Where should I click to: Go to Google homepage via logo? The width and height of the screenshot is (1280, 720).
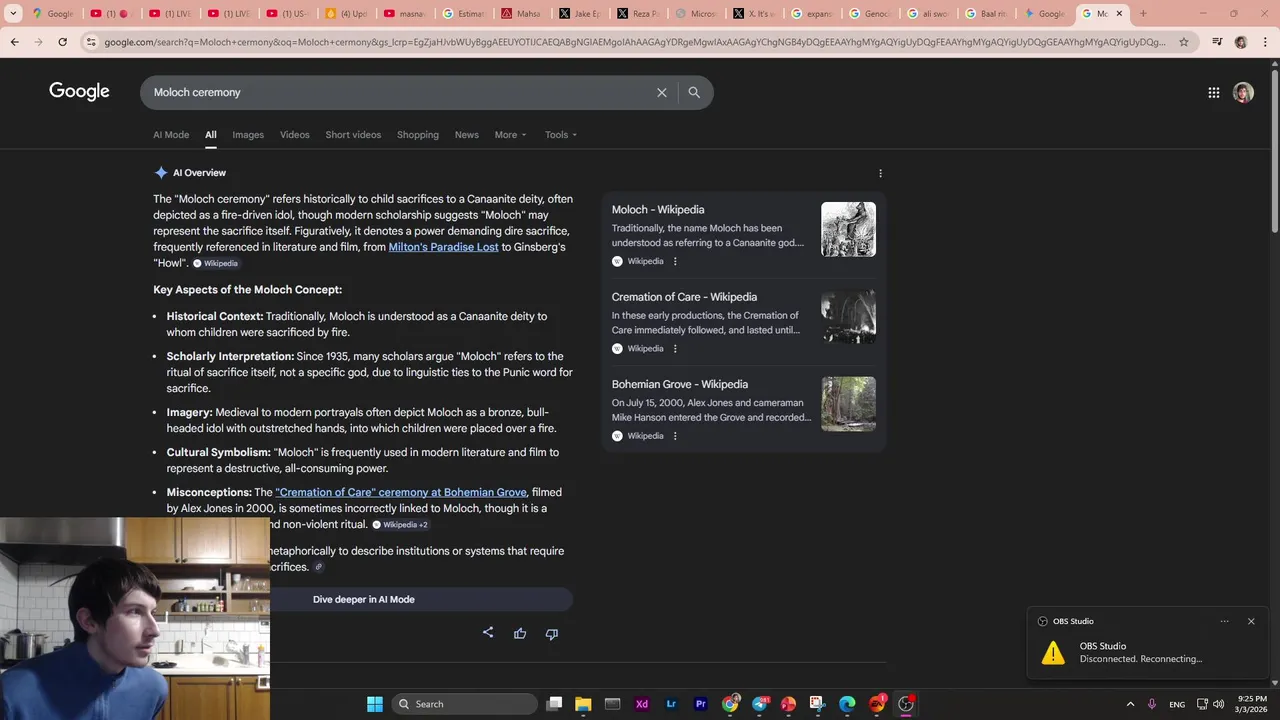point(79,92)
